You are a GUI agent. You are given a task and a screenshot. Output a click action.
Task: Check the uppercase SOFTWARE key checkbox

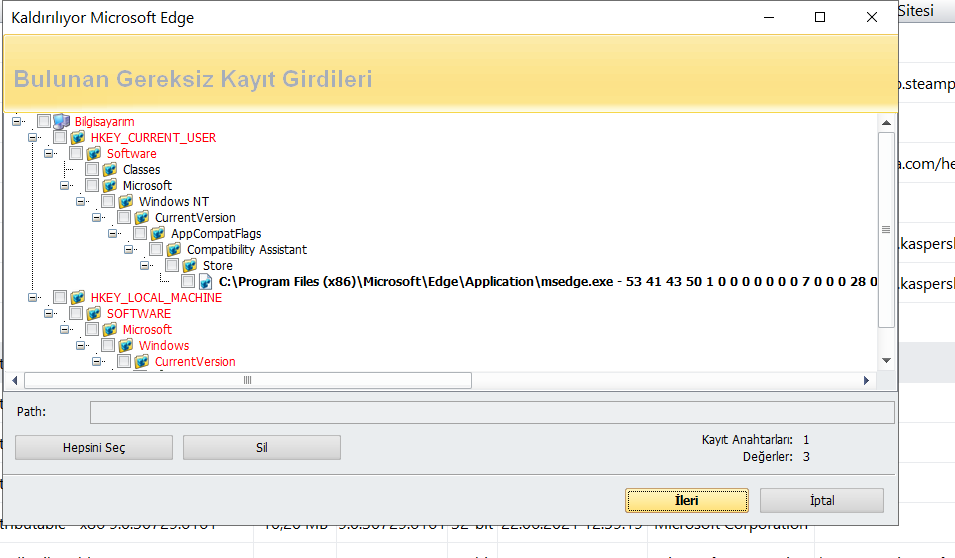click(x=76, y=313)
